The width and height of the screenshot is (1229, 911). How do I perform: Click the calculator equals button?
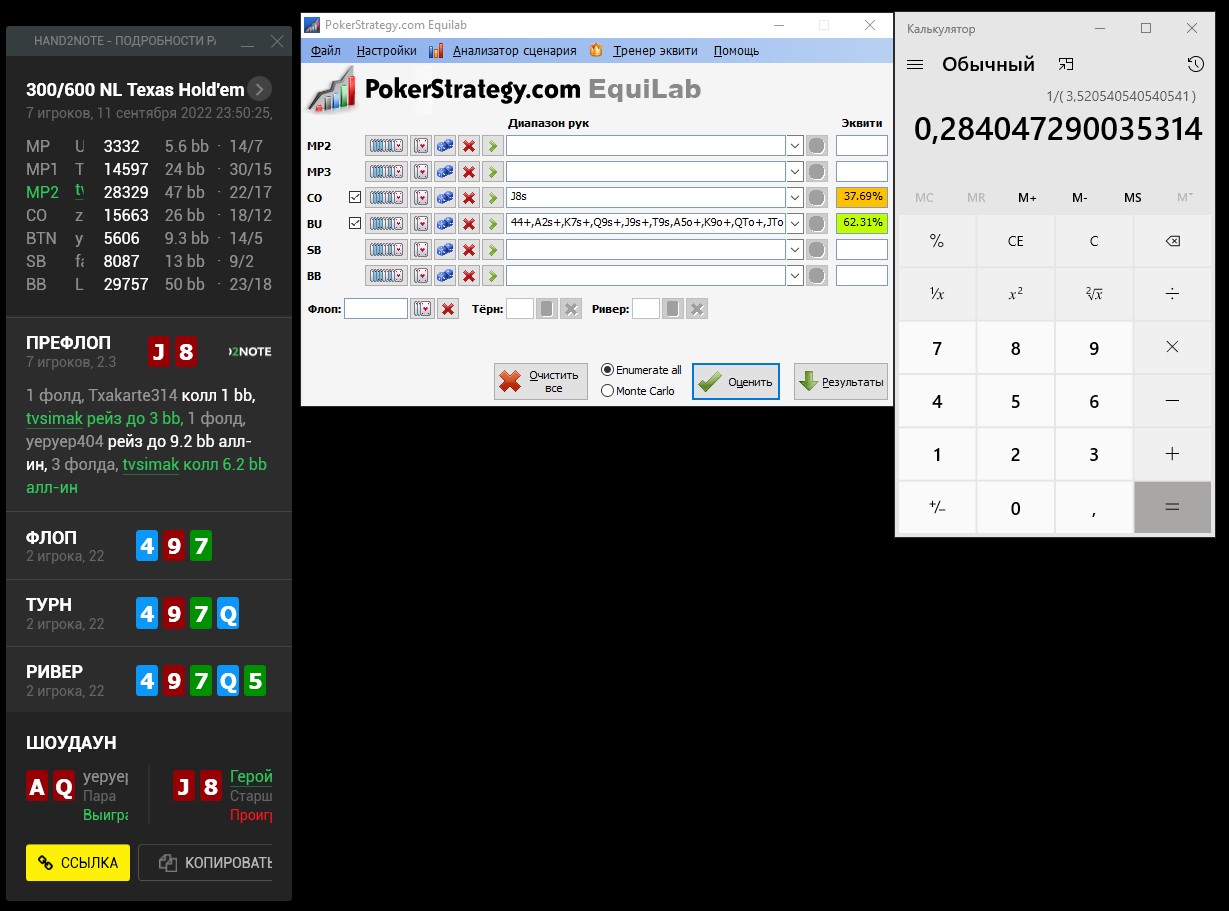(x=1173, y=507)
